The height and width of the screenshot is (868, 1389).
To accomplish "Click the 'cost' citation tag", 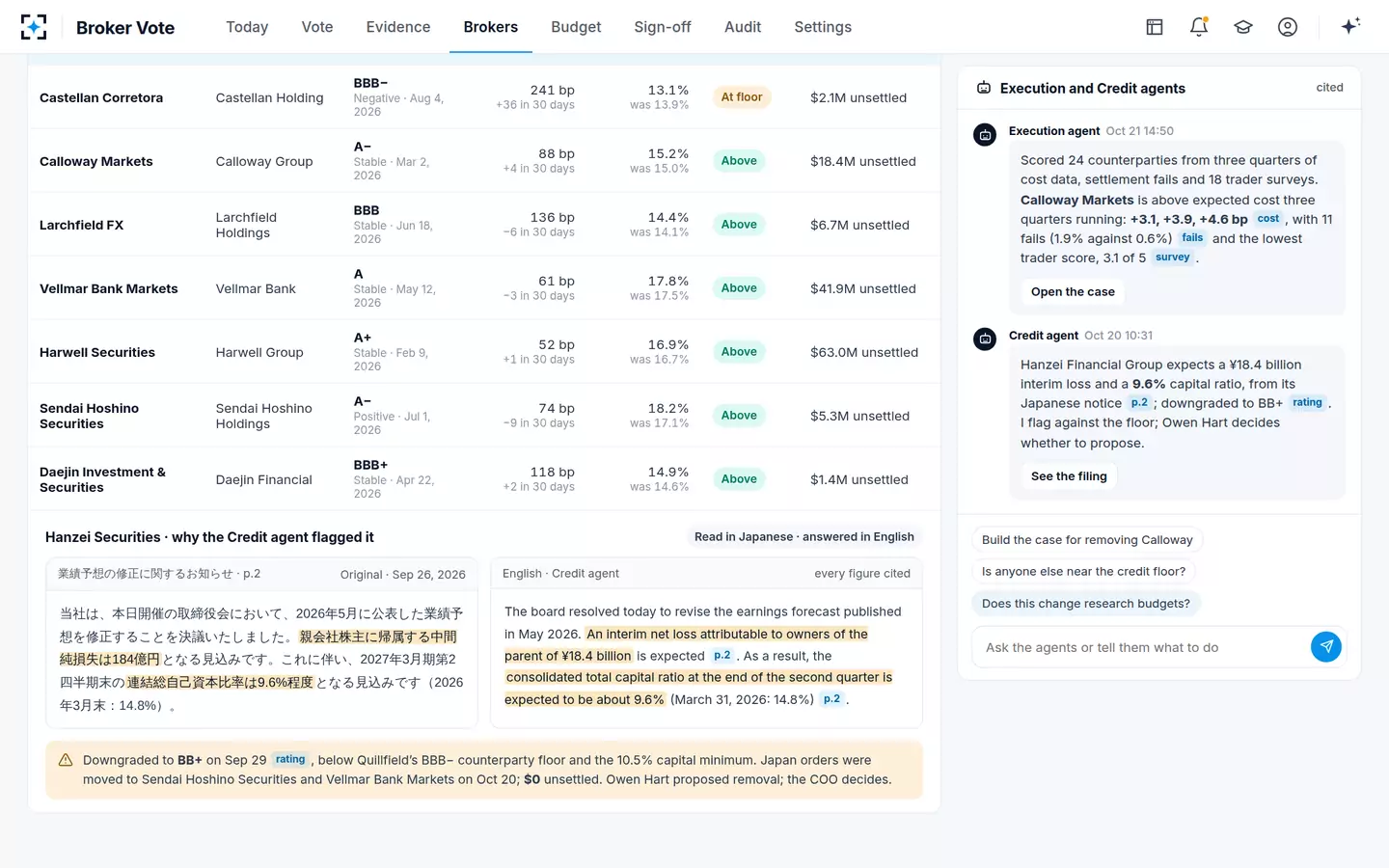I will [x=1268, y=219].
